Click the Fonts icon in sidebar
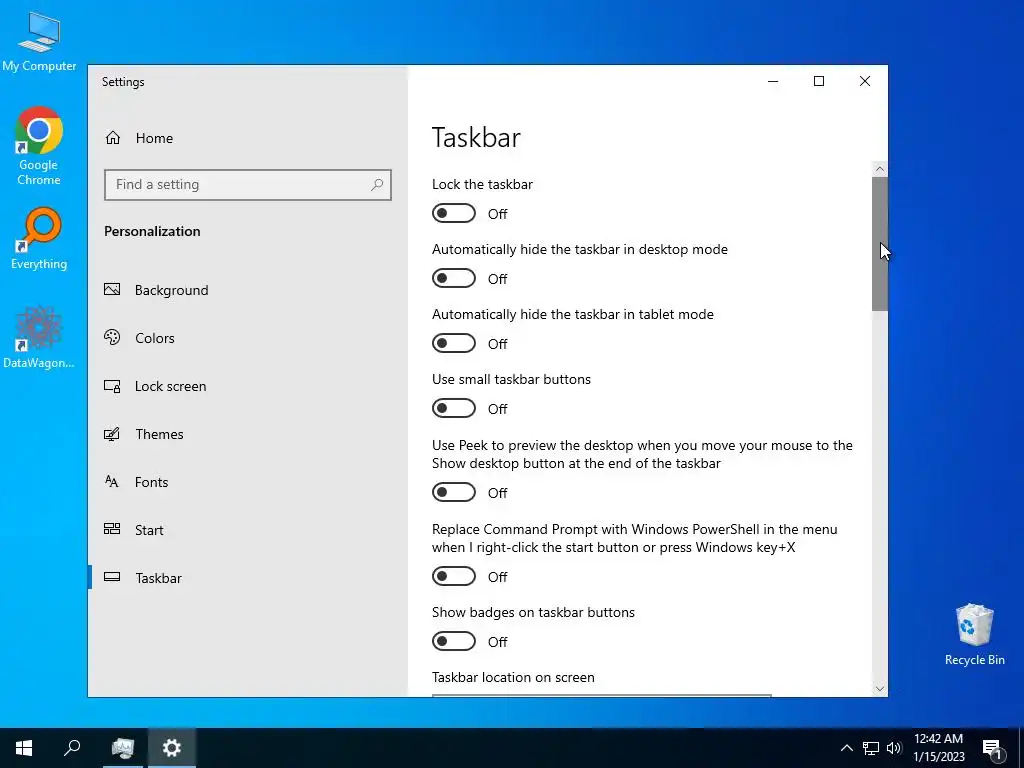This screenshot has height=768, width=1024. click(112, 482)
